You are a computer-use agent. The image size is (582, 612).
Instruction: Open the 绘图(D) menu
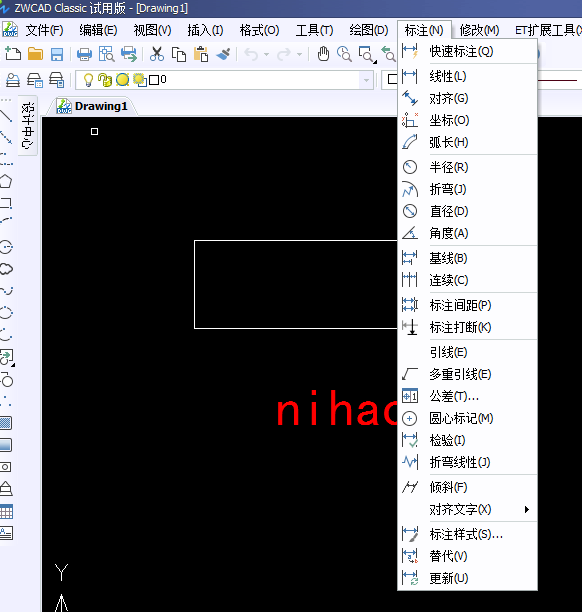369,30
